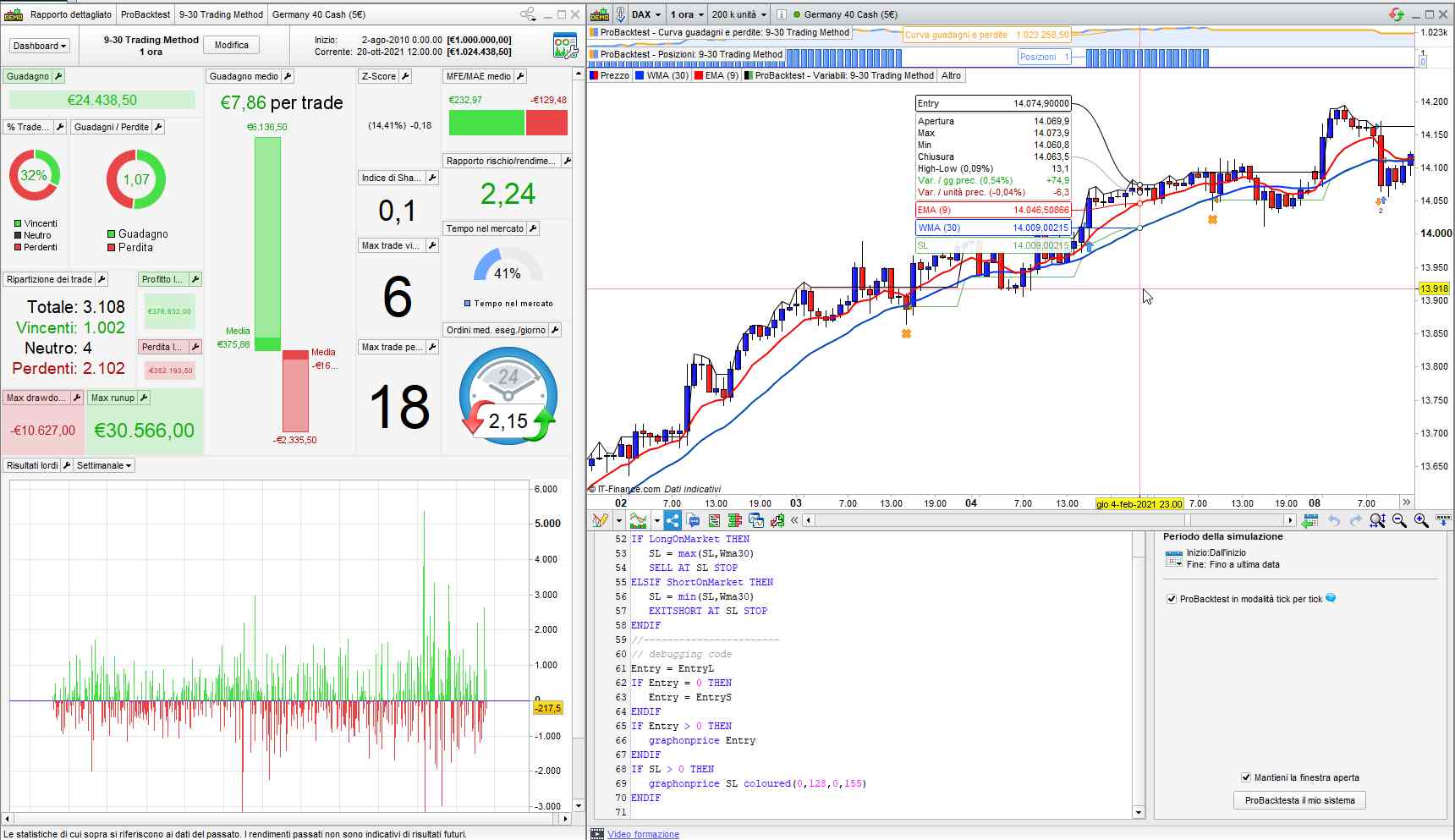The height and width of the screenshot is (840, 1455).
Task: Open the wrench settings for MFE/MAE medio
Action: point(520,76)
